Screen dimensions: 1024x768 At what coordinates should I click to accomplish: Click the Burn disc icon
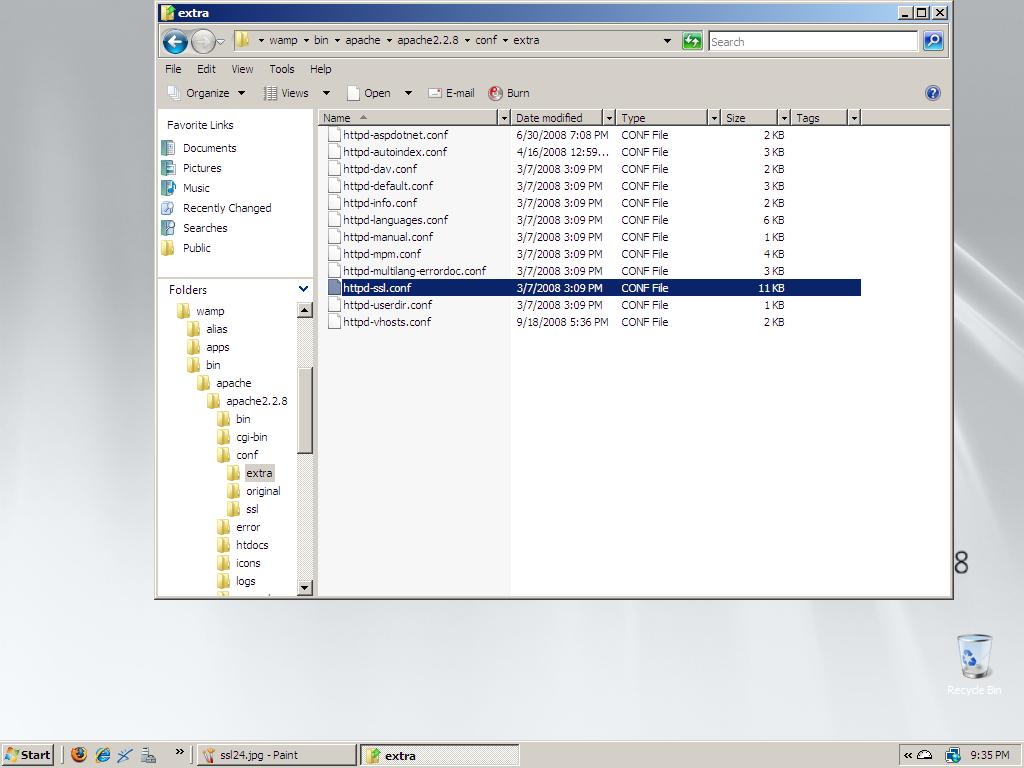[x=496, y=93]
